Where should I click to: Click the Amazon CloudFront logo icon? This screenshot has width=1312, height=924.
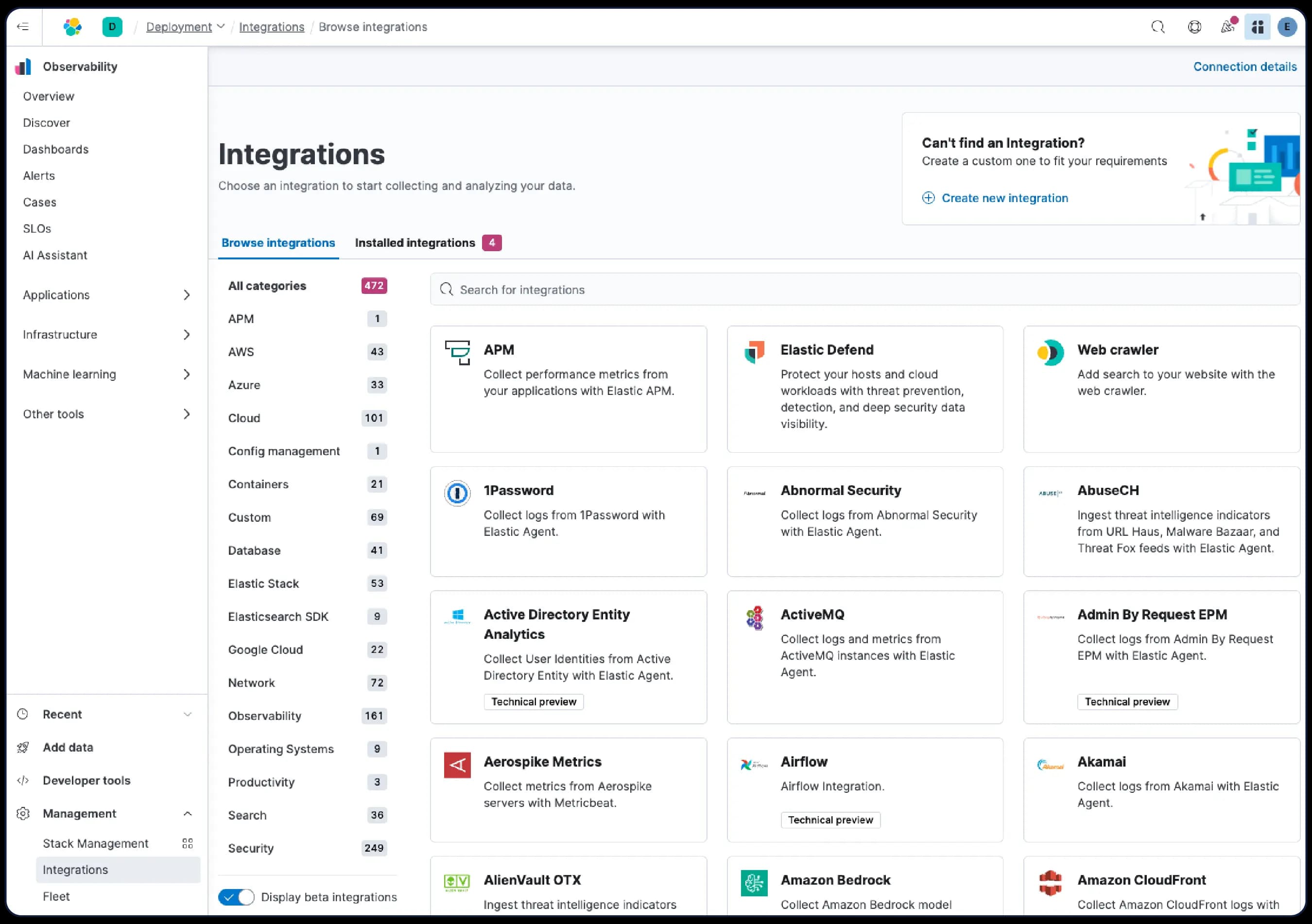point(1050,883)
